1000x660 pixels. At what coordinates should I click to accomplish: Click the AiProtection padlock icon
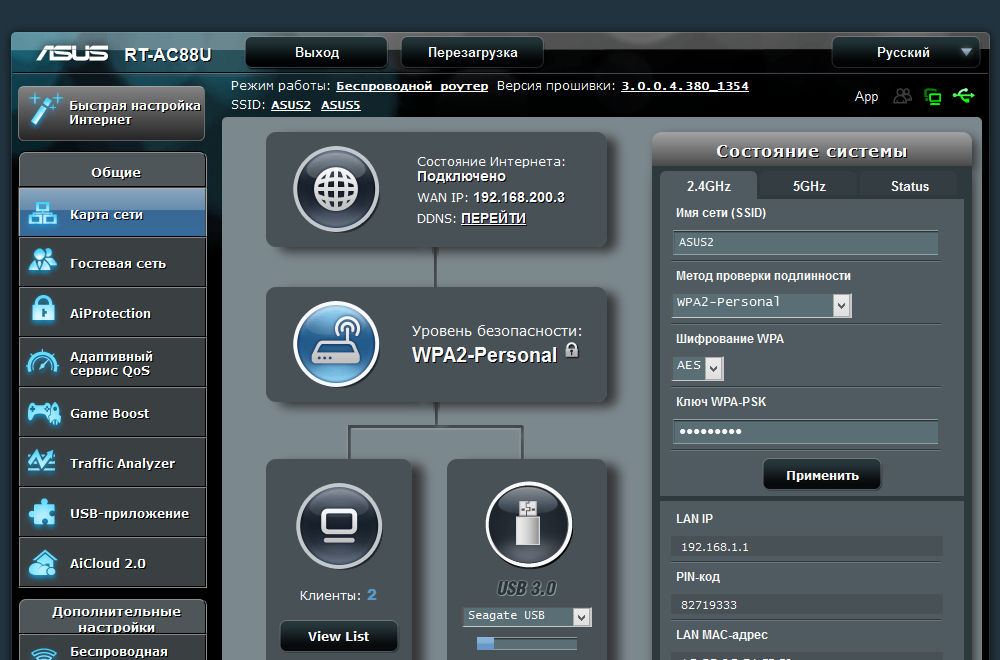(x=43, y=309)
